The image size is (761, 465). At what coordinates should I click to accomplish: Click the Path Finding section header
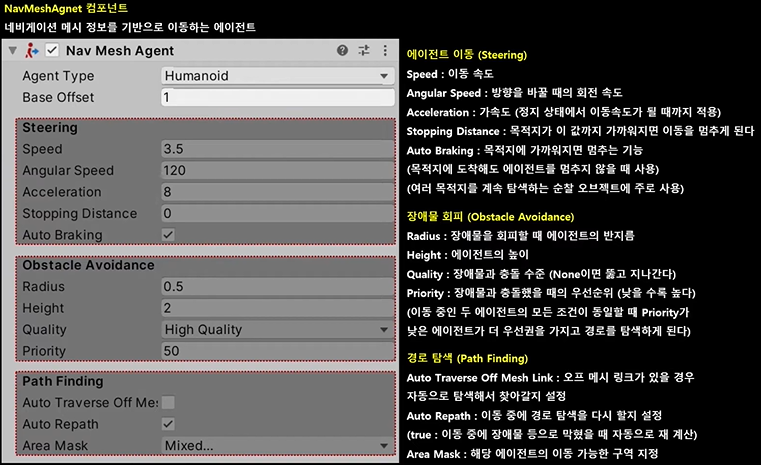63,382
